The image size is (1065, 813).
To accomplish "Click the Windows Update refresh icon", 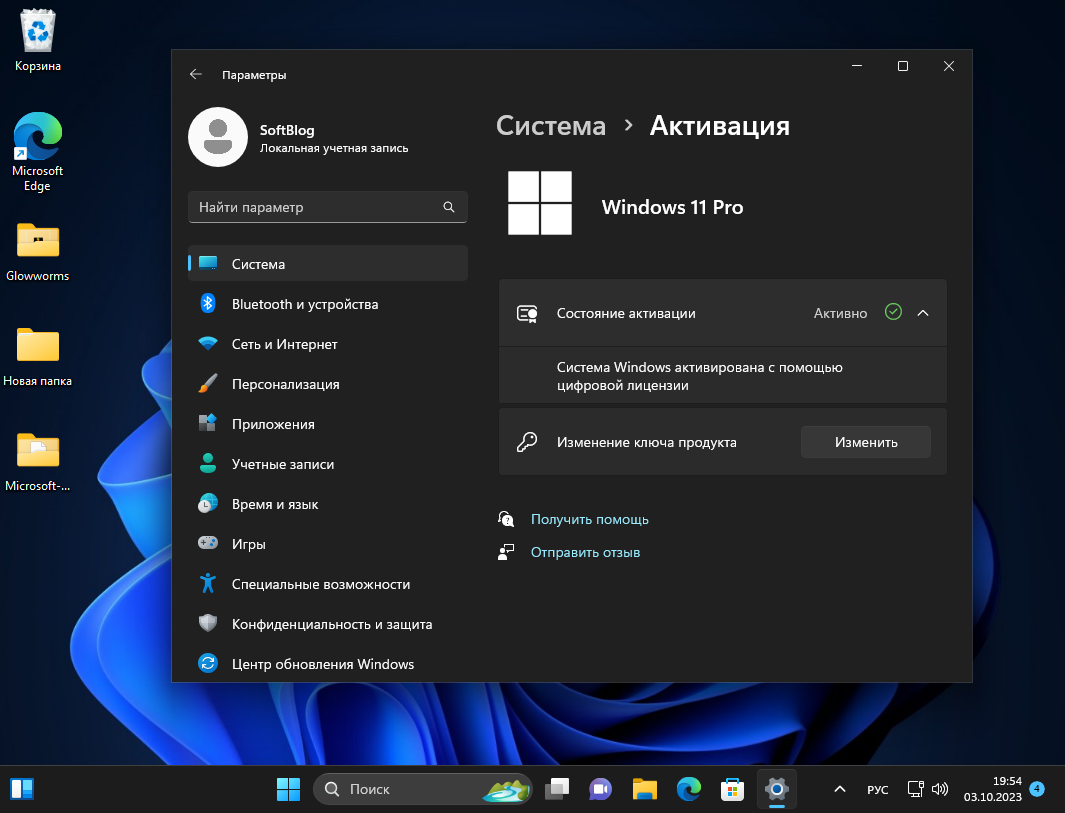I will (208, 663).
